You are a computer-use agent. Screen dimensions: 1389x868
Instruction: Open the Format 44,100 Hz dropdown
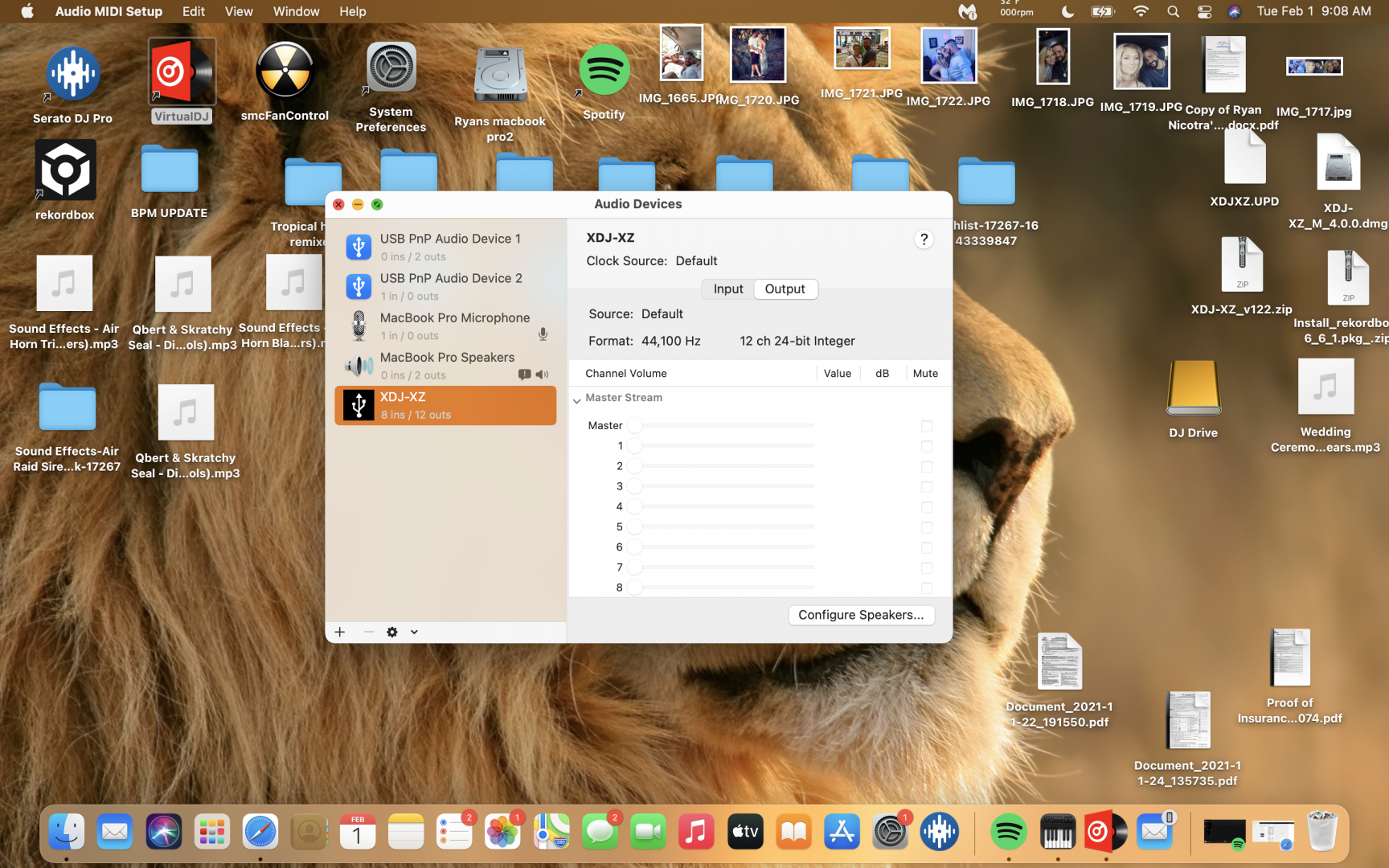click(671, 341)
